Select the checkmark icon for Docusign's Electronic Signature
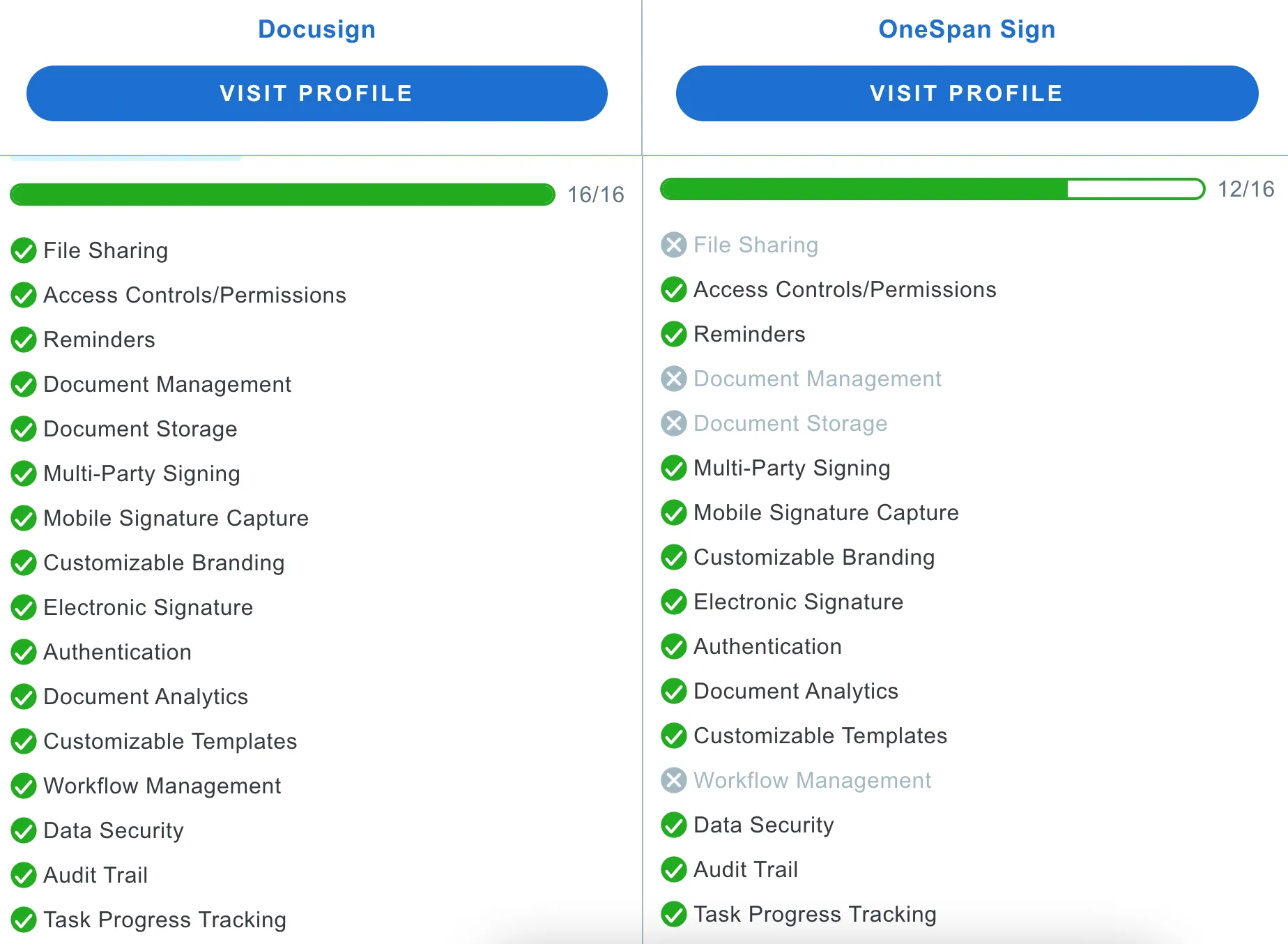The image size is (1288, 944). pyautogui.click(x=23, y=607)
